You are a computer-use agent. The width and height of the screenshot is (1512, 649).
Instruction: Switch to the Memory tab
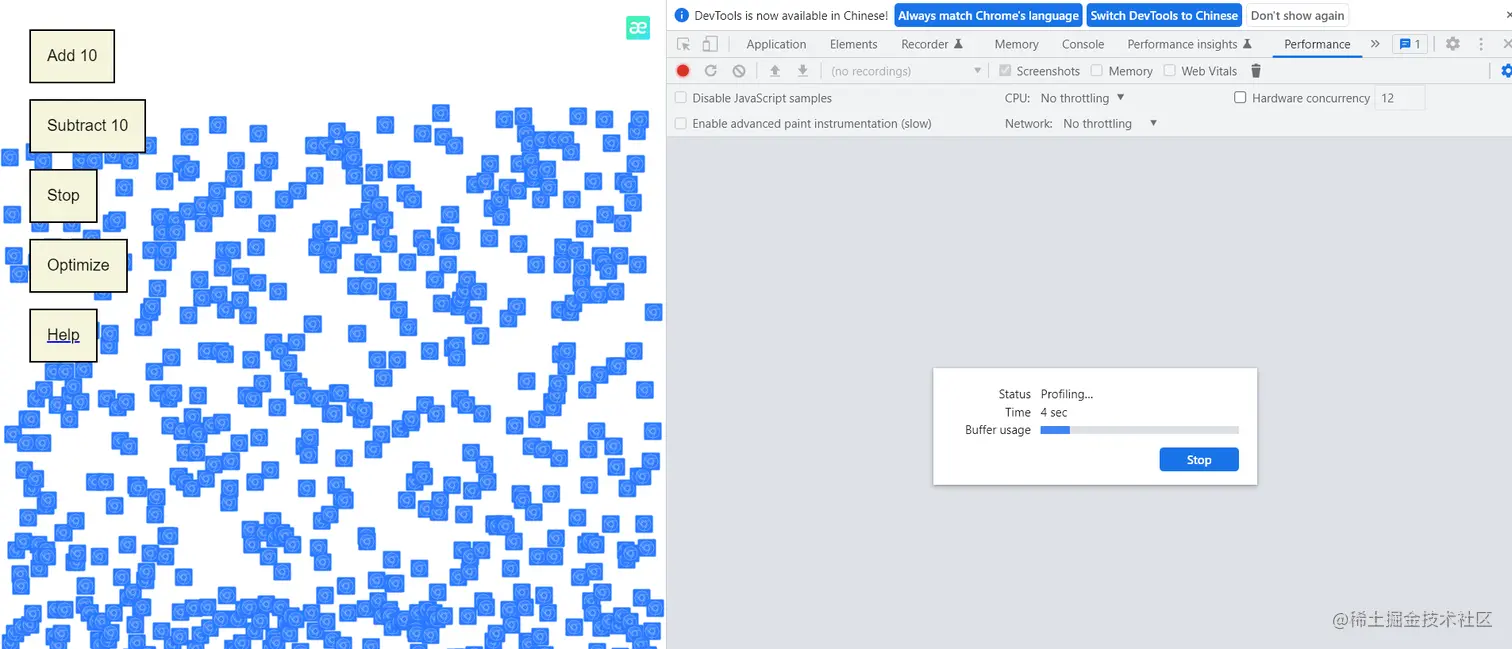[x=1016, y=44]
